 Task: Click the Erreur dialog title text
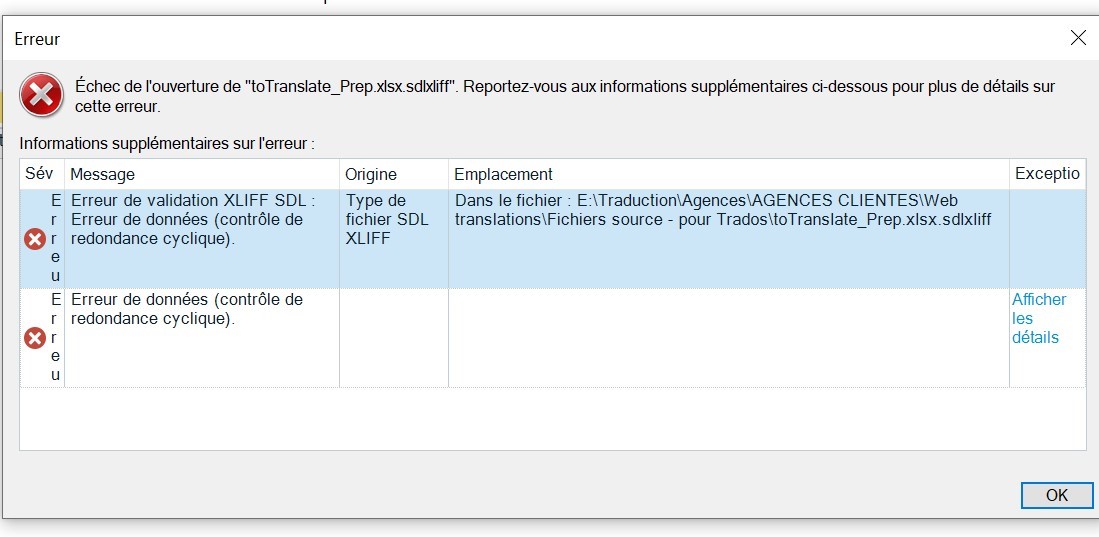(37, 39)
